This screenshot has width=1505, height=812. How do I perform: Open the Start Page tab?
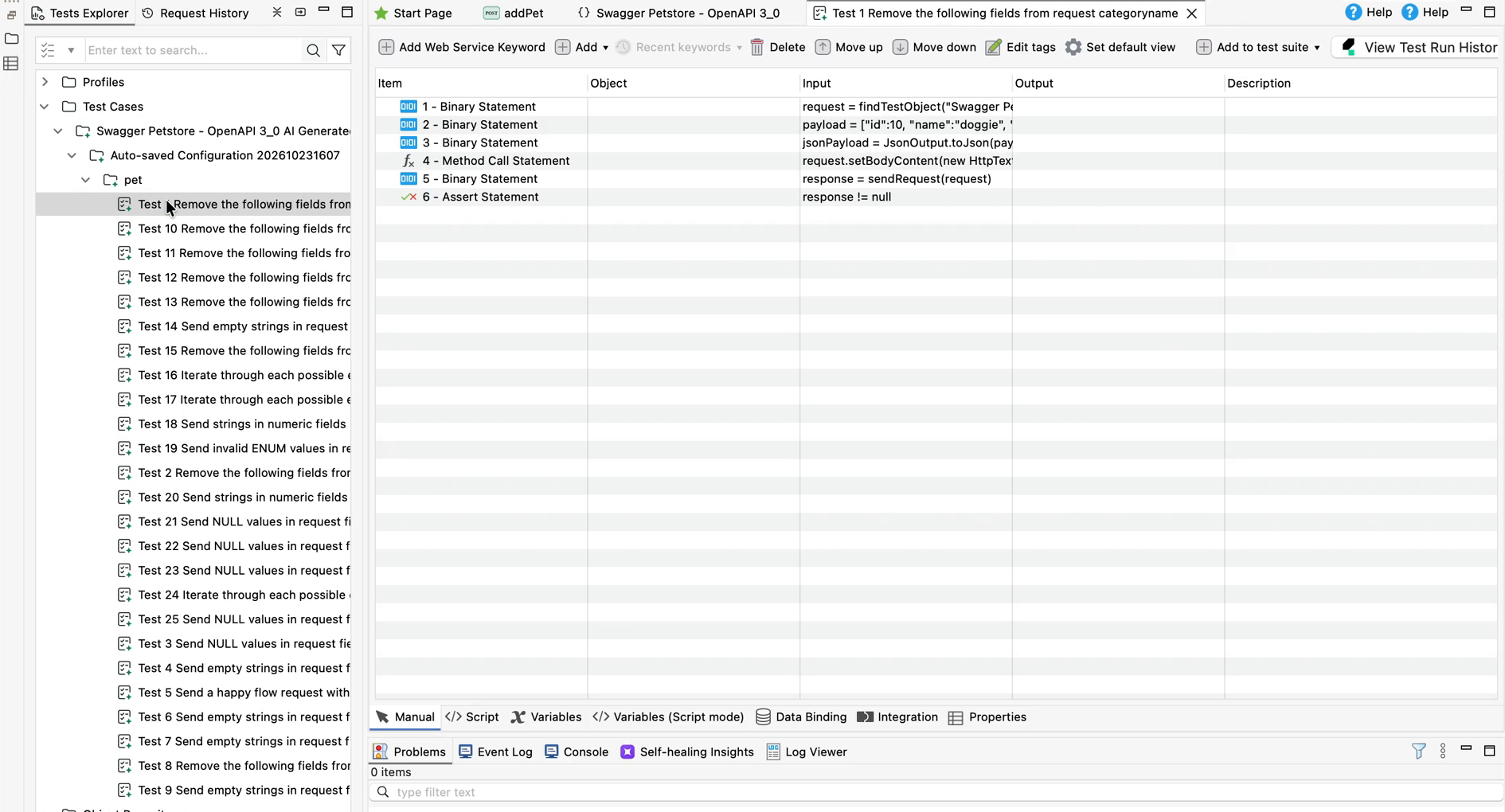(x=413, y=13)
